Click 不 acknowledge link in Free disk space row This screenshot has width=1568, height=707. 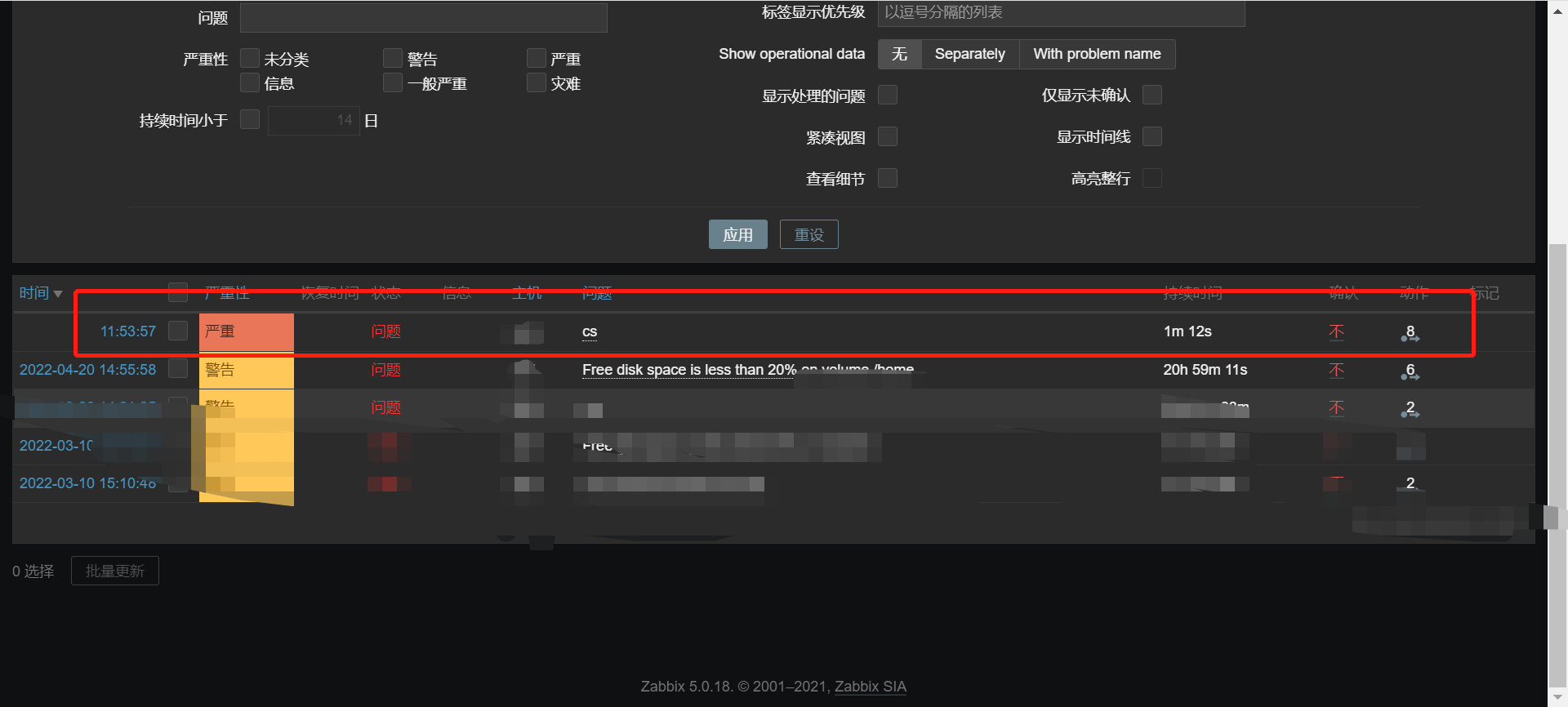pyautogui.click(x=1336, y=370)
